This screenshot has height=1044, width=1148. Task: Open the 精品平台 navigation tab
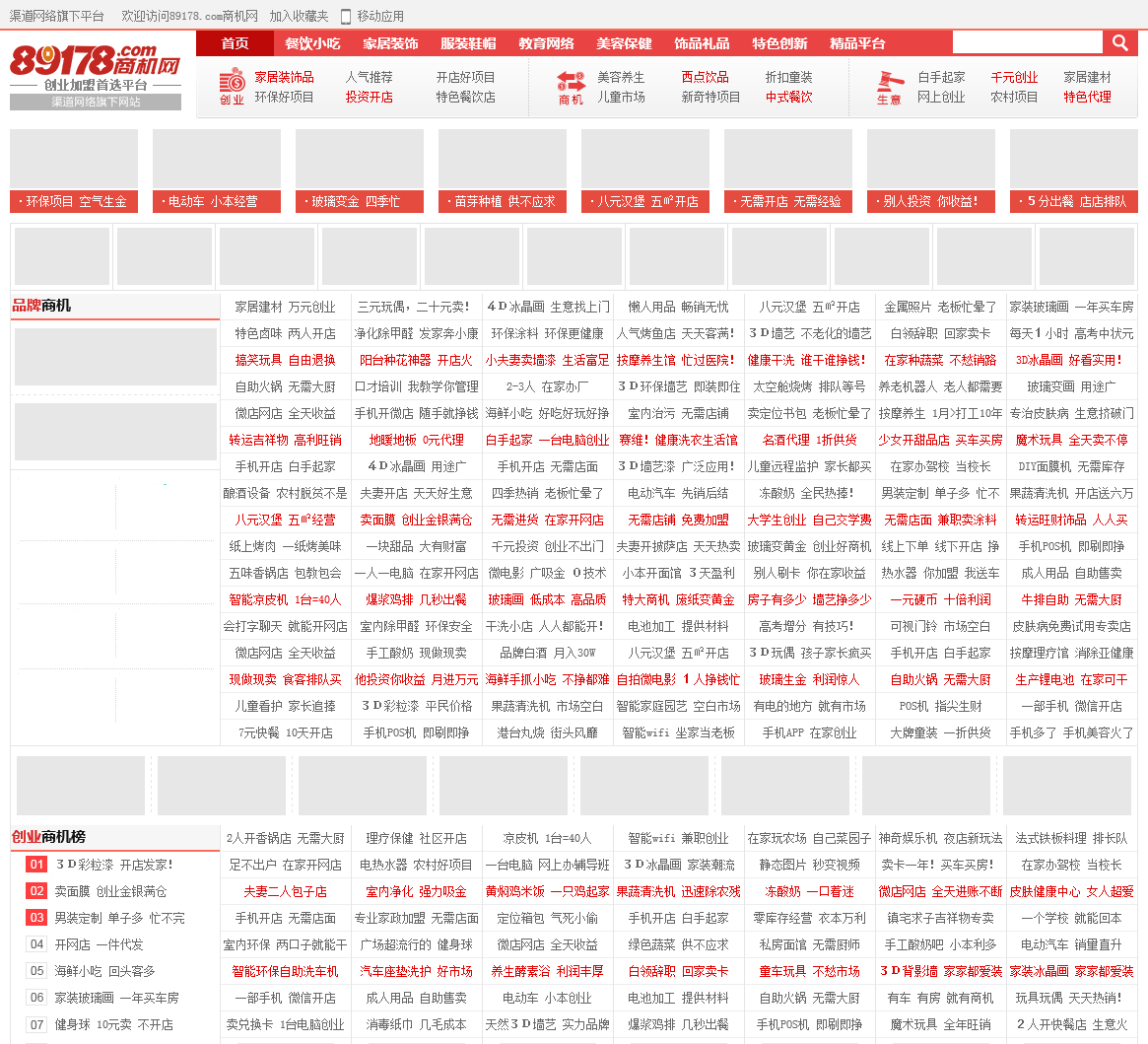click(857, 43)
